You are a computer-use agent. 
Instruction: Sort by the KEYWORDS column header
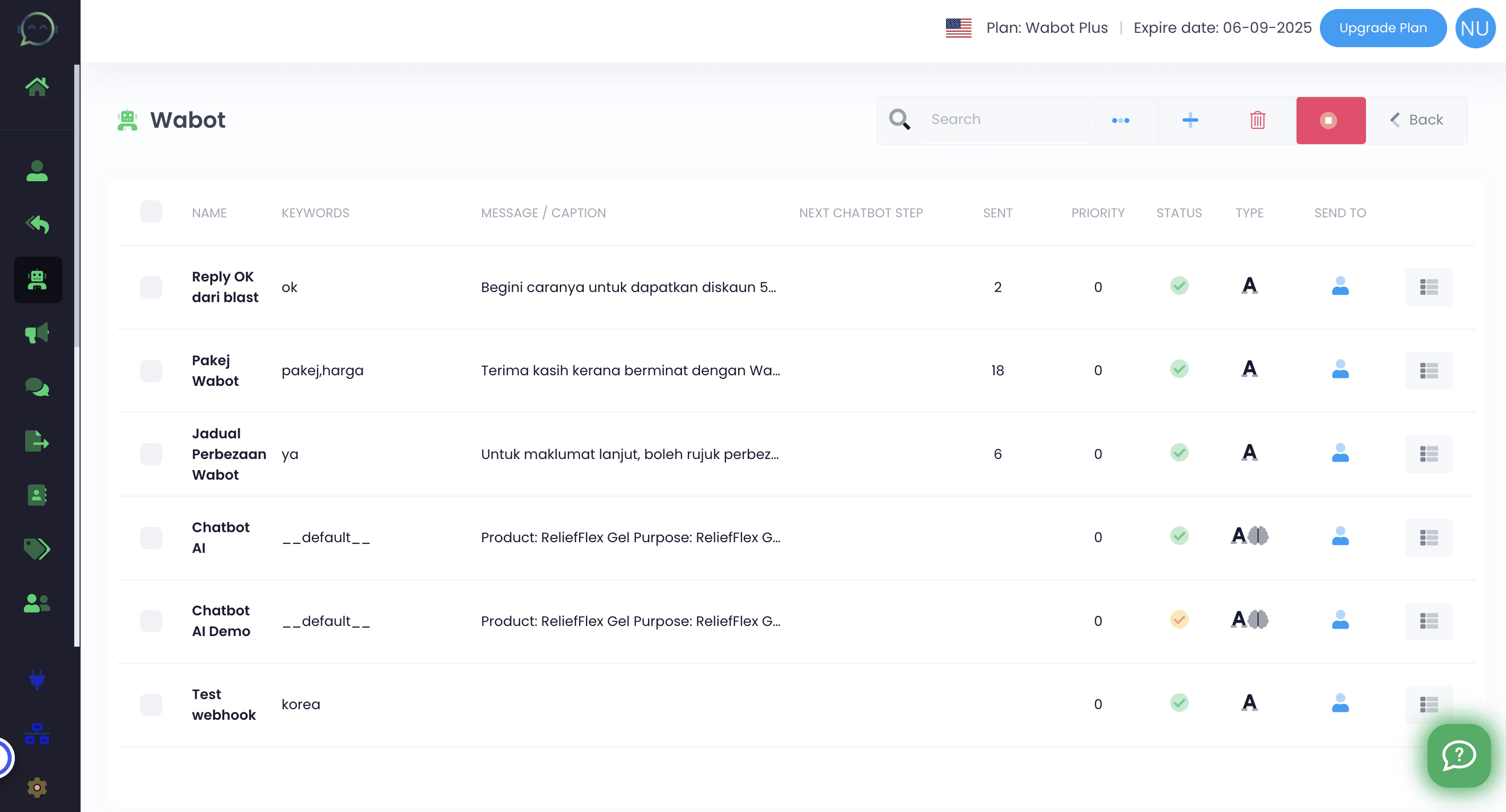coord(315,213)
